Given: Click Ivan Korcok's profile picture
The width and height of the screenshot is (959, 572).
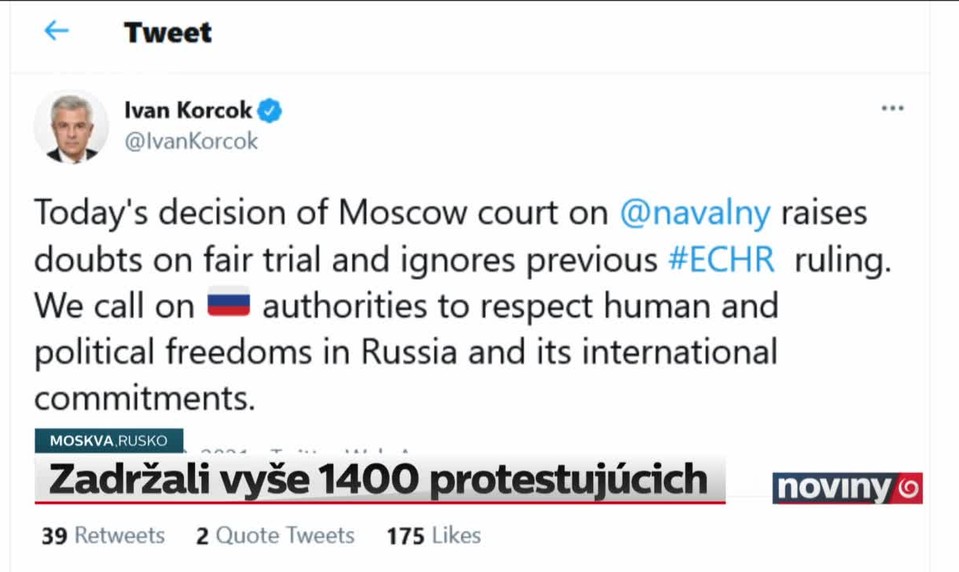Looking at the screenshot, I should coord(71,127).
